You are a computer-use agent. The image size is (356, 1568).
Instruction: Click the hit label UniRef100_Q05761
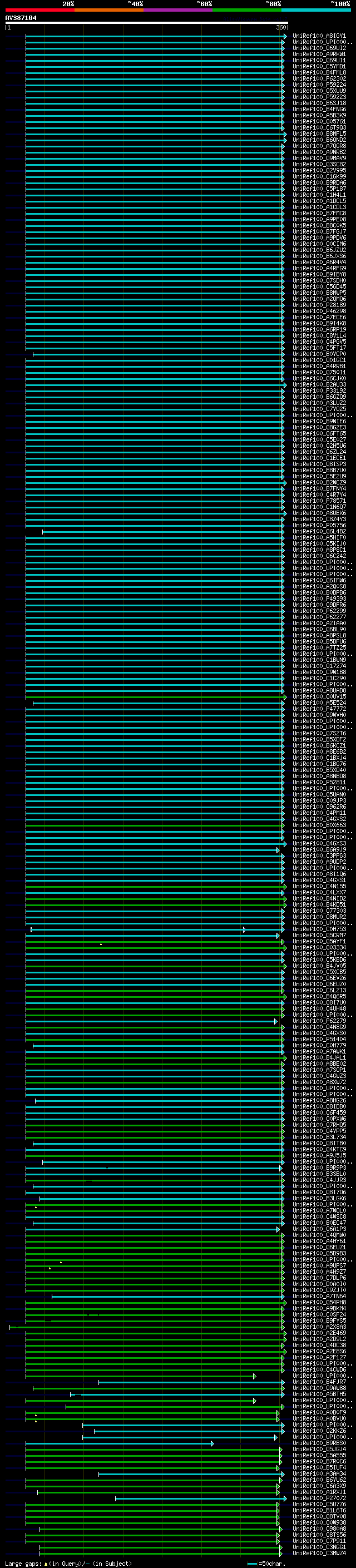point(319,122)
